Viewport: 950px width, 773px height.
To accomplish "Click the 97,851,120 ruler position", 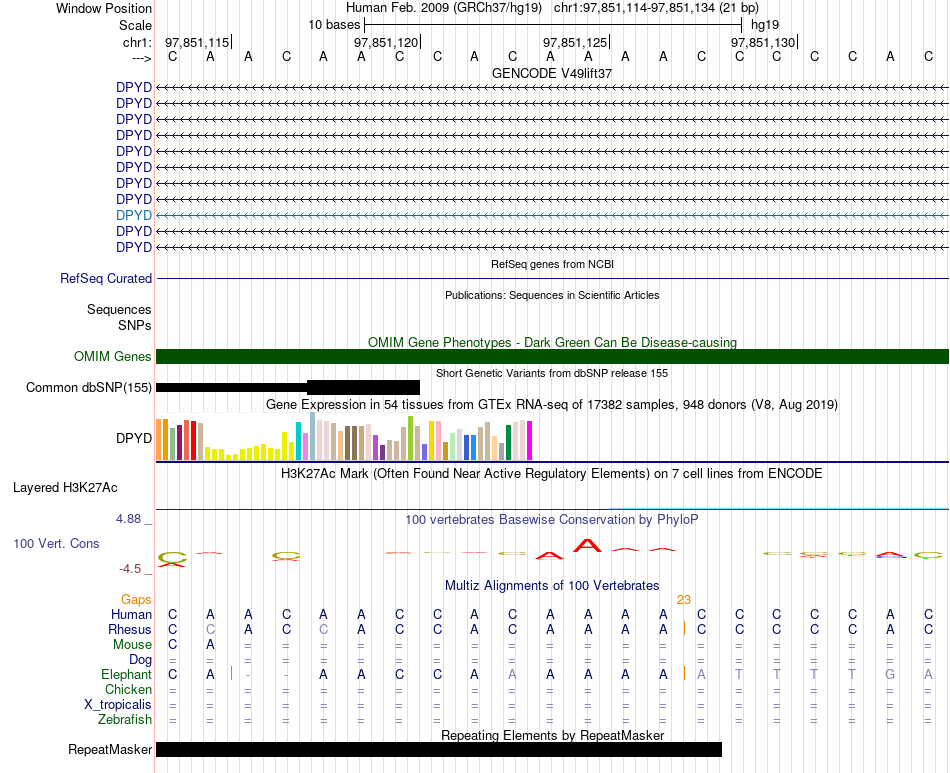I will point(386,42).
